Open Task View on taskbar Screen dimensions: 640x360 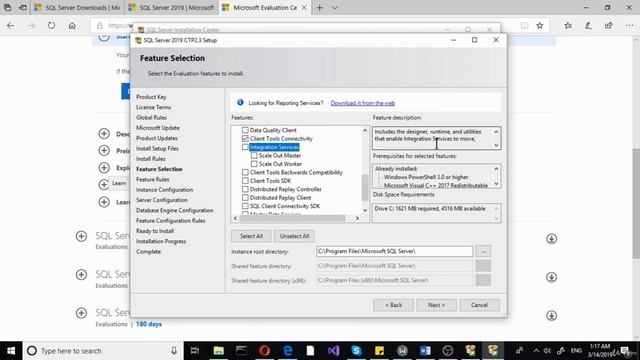pyautogui.click(x=195, y=351)
